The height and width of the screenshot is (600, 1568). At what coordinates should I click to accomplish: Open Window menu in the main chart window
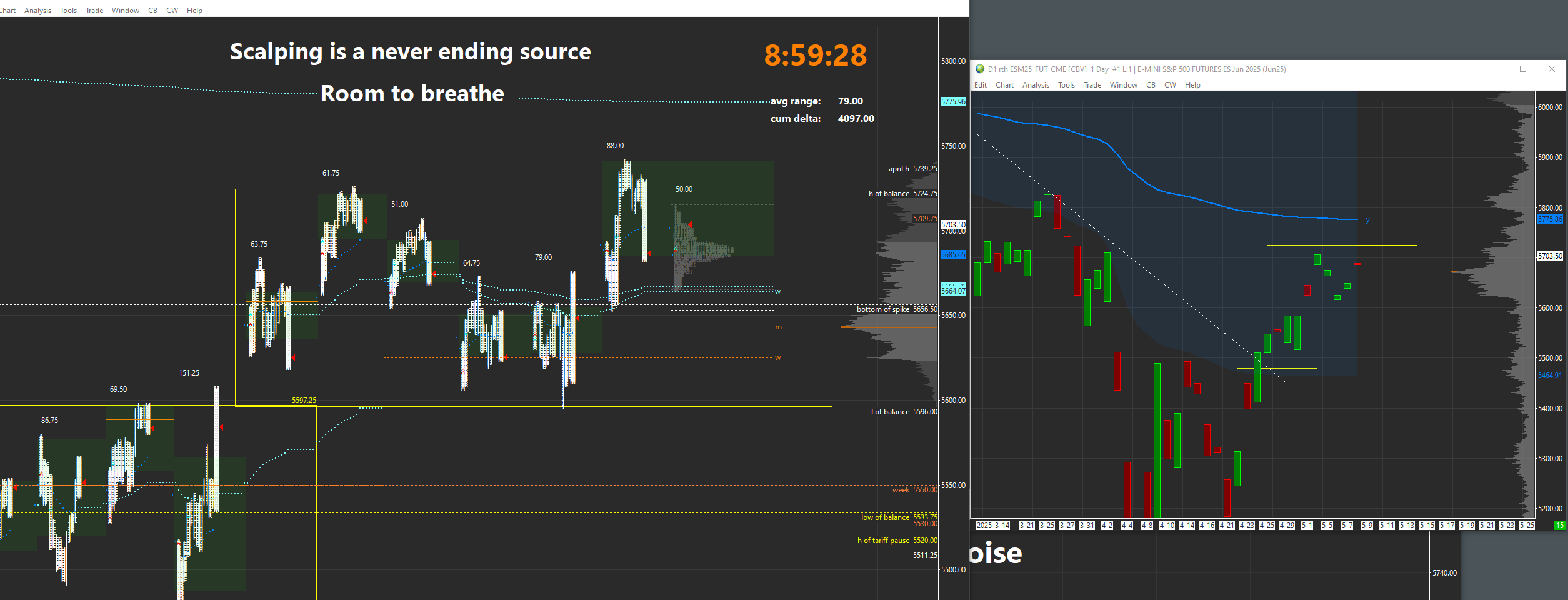point(126,11)
